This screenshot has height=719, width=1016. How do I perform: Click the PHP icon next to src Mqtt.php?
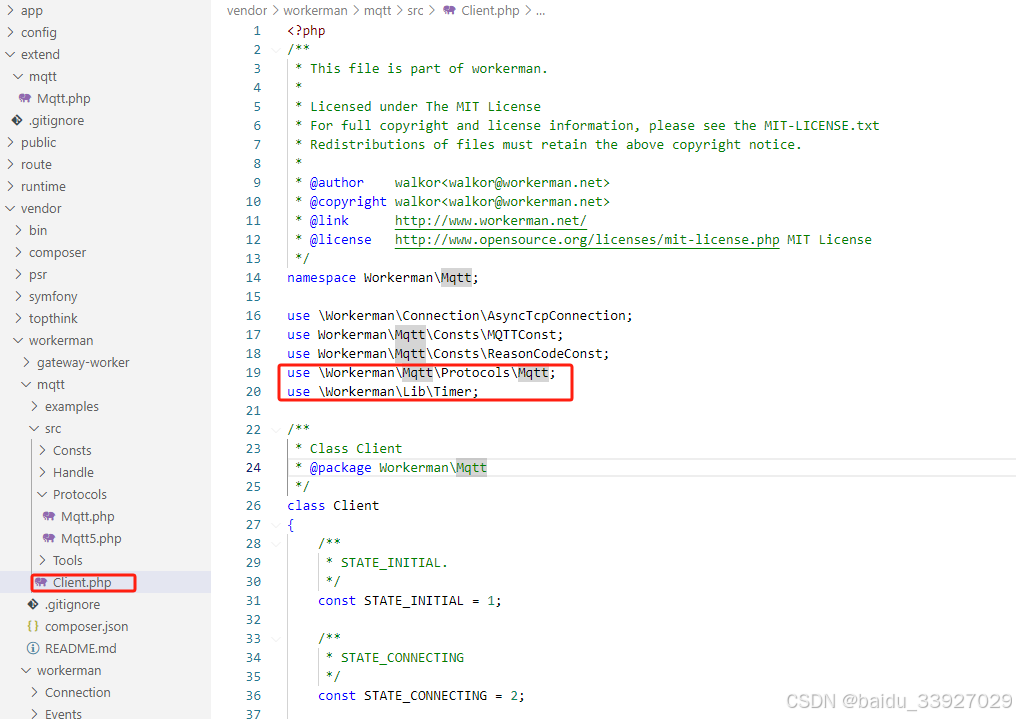coord(51,516)
